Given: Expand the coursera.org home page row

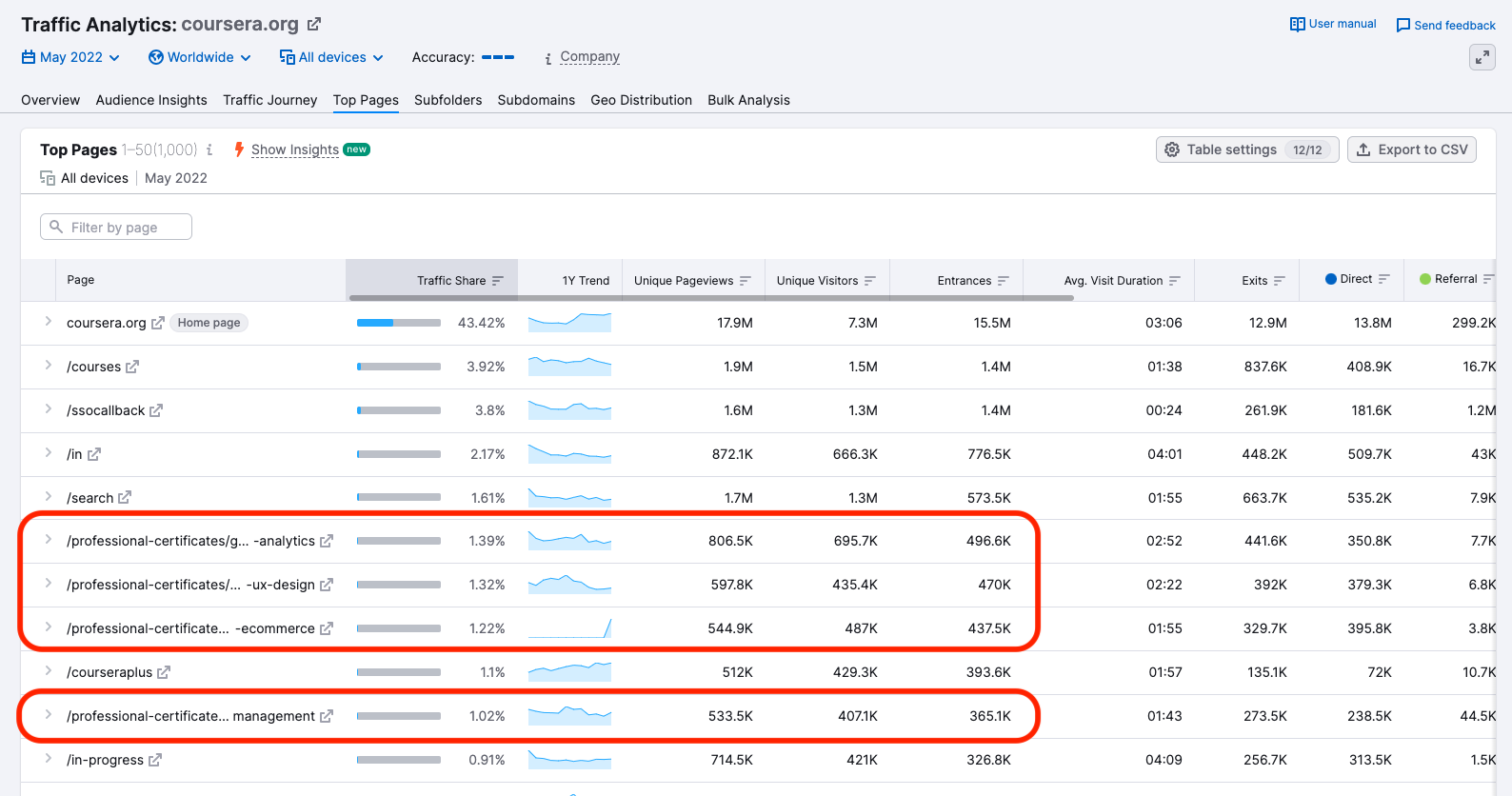Looking at the screenshot, I should pyautogui.click(x=48, y=322).
